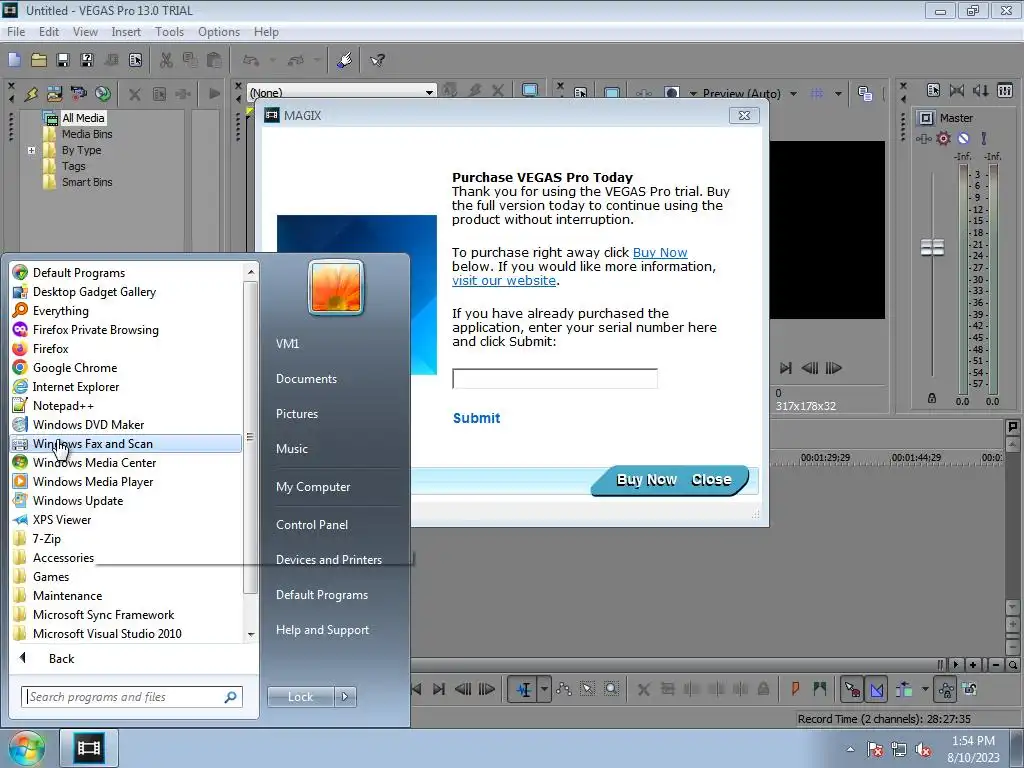
Task: Activate the What's This help icon
Action: point(377,60)
